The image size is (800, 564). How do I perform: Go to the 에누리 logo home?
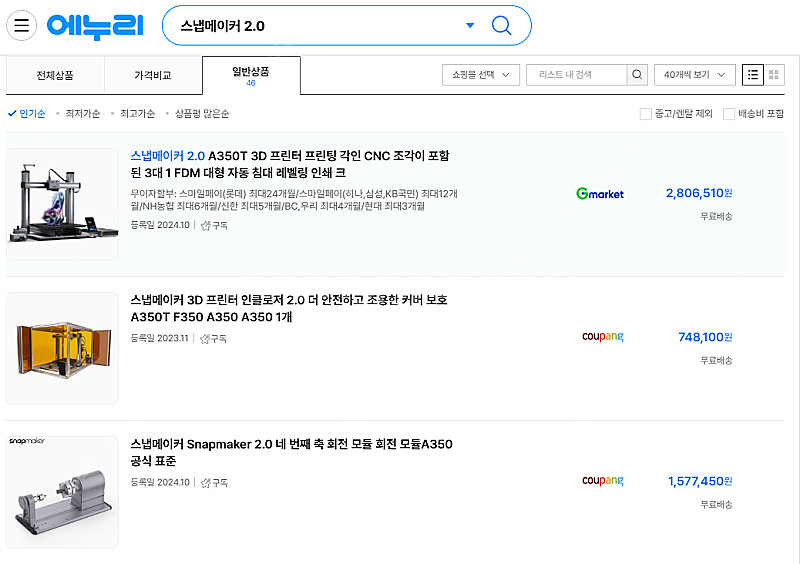tap(95, 27)
